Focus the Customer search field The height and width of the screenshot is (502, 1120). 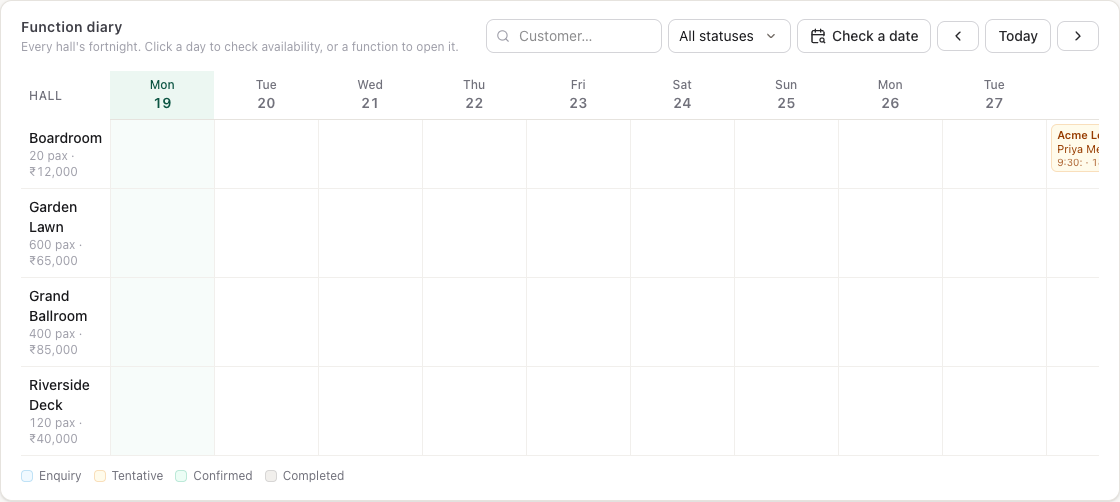pos(574,36)
